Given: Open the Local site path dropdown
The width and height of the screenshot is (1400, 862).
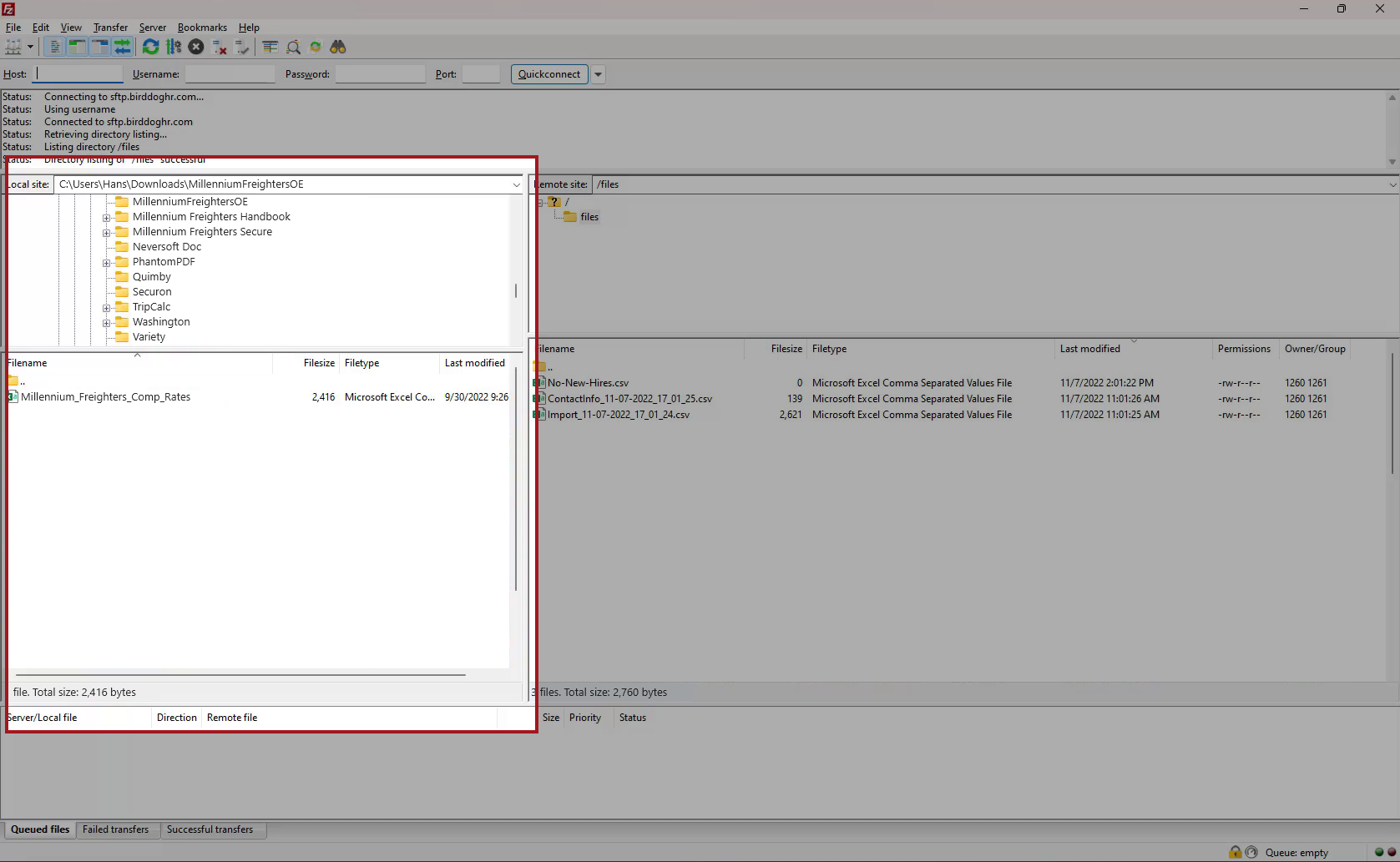Looking at the screenshot, I should pos(516,184).
